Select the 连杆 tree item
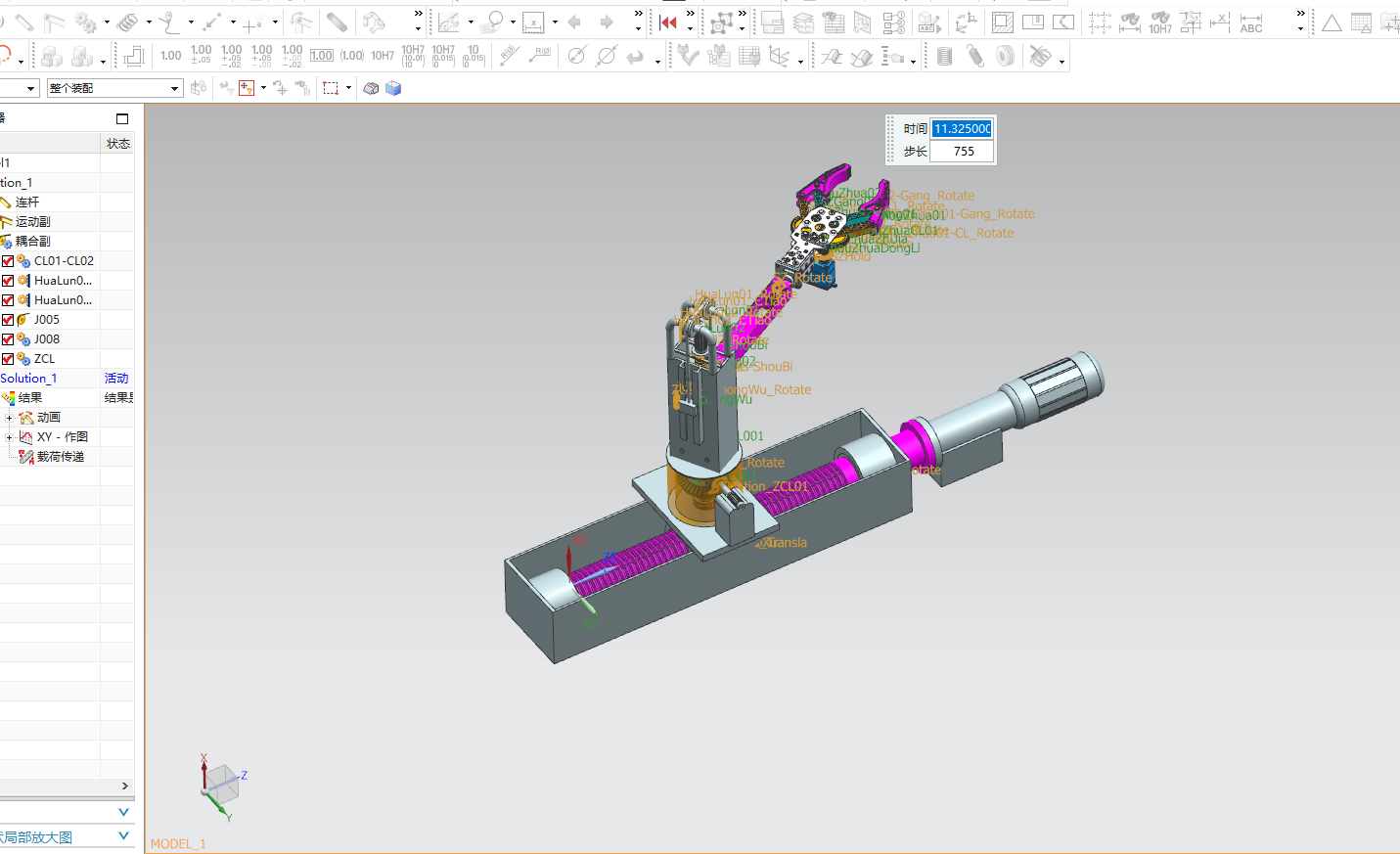This screenshot has height=854, width=1400. [27, 202]
